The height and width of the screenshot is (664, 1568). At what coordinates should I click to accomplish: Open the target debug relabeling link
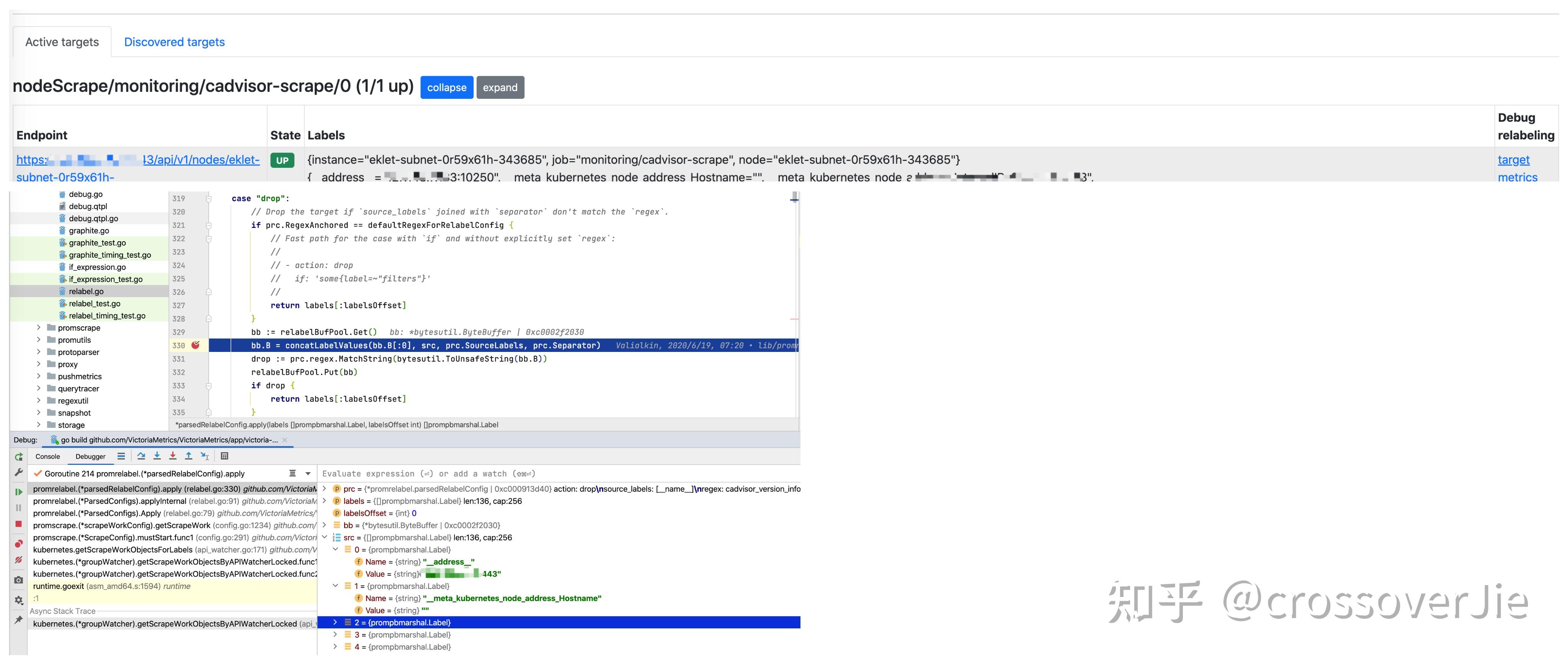click(1513, 159)
